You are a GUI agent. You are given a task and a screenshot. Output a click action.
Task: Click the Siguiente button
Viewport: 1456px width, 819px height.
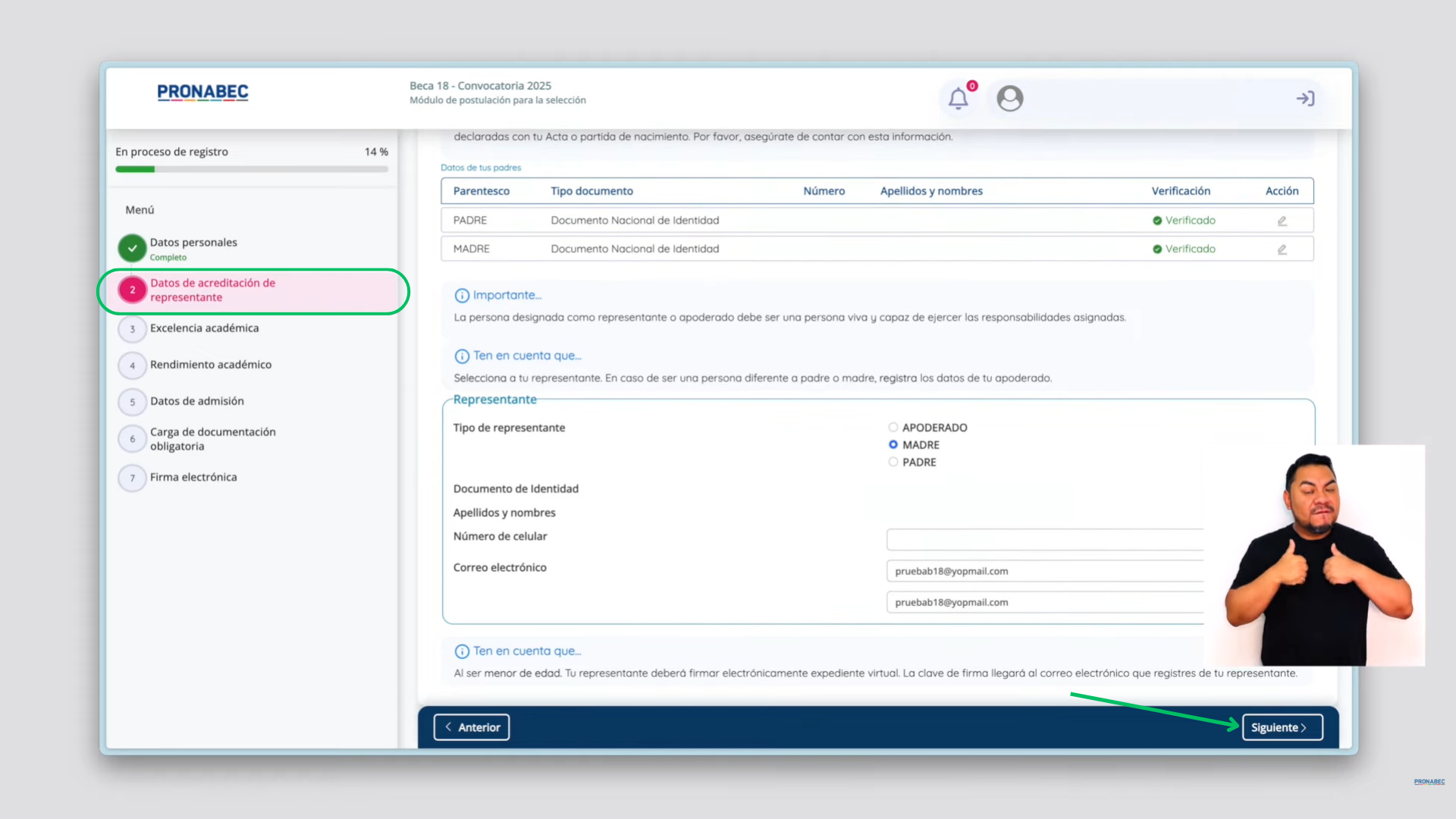coord(1282,727)
